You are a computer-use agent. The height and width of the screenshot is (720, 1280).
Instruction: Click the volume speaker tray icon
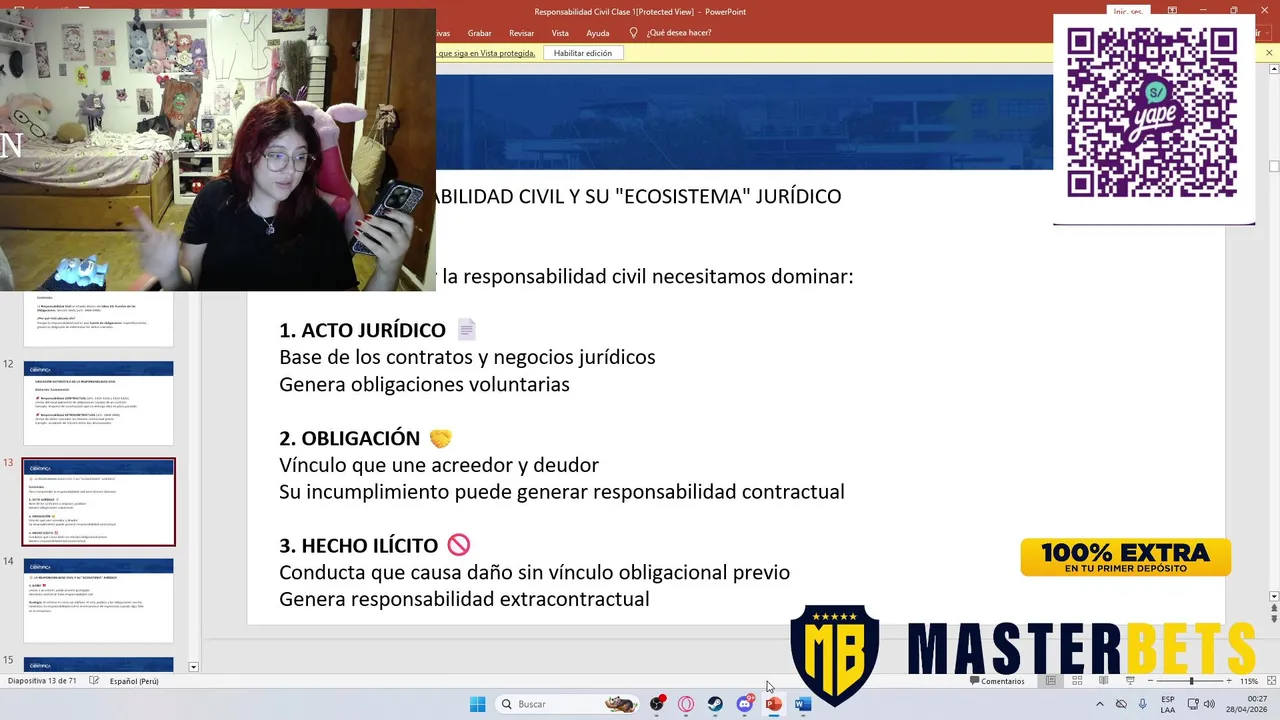coord(1210,704)
